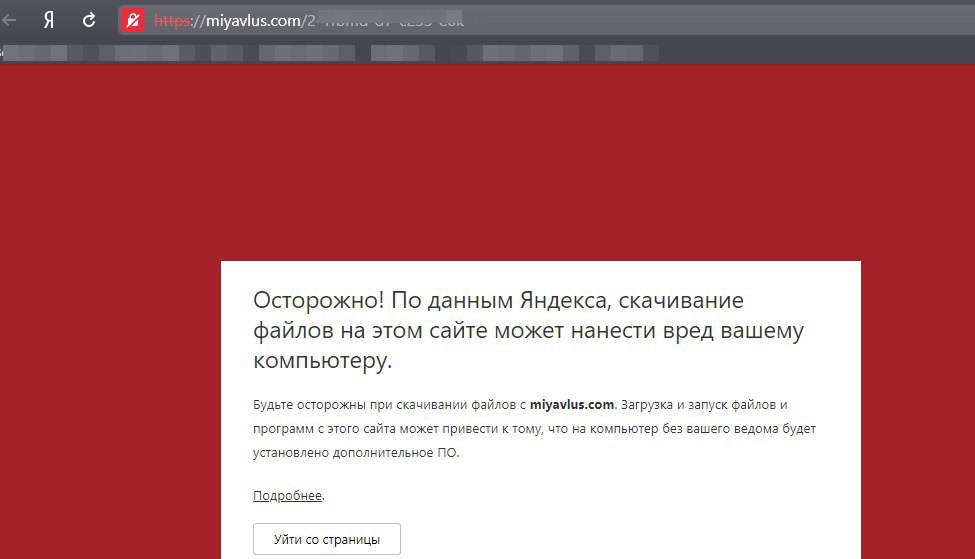Screen dimensions: 975x559
Task: Click the Уйти со страницы button
Action: click(326, 539)
